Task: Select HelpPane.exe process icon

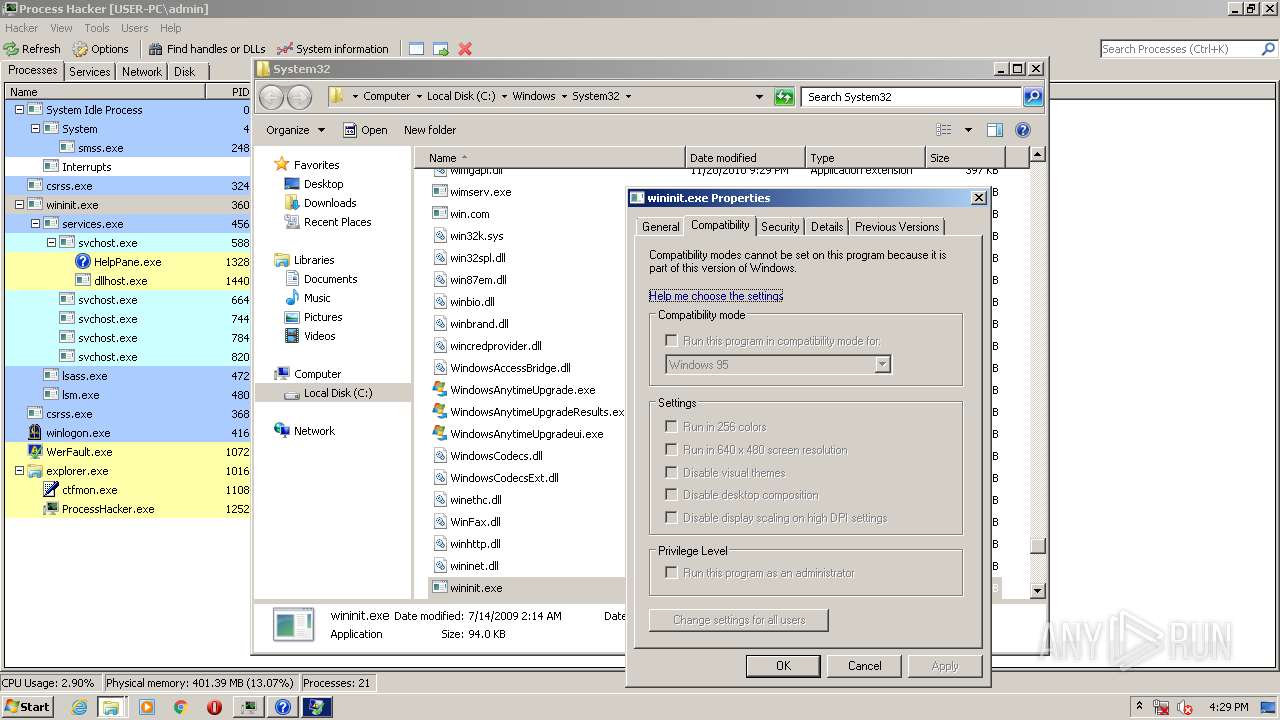Action: click(x=83, y=262)
